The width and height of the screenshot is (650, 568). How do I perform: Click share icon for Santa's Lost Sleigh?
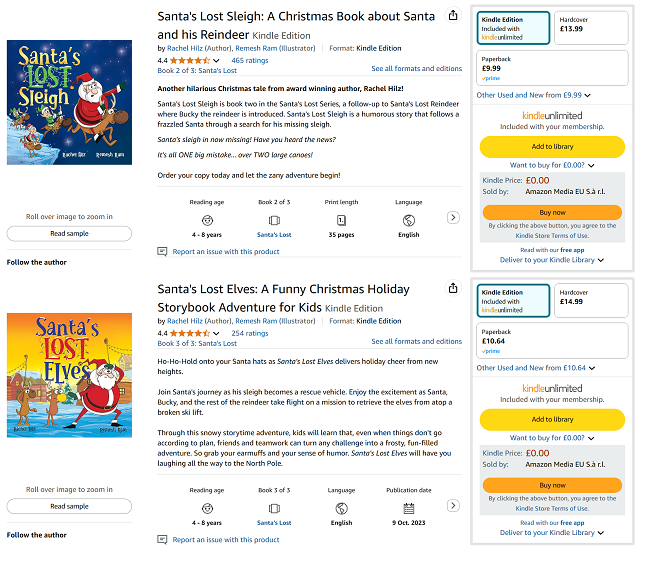[454, 16]
